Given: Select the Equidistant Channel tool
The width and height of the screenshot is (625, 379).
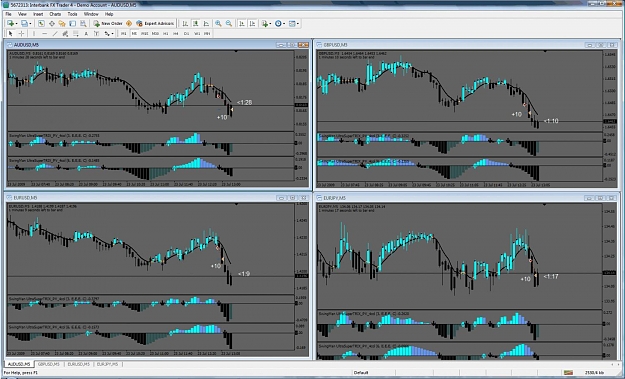Looking at the screenshot, I should [x=65, y=33].
